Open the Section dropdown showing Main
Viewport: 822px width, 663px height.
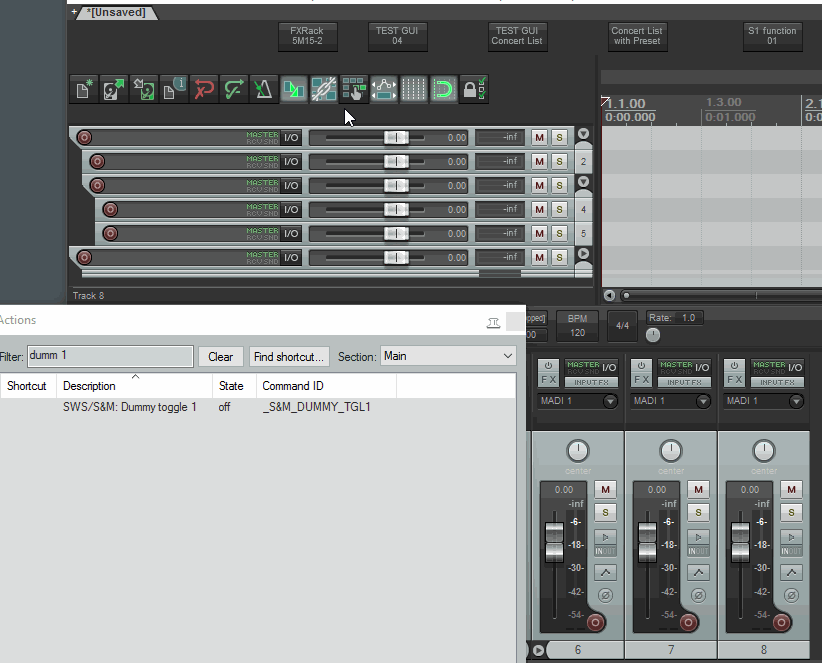[448, 356]
